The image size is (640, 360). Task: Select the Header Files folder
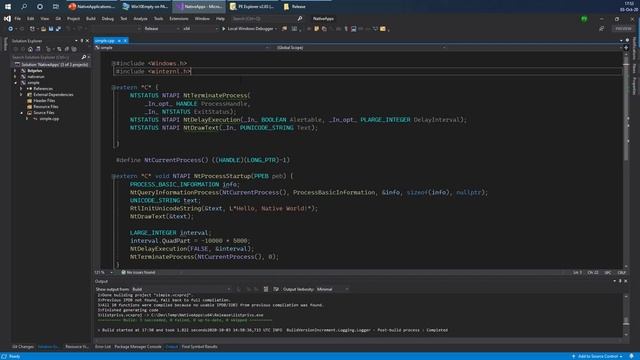point(44,100)
